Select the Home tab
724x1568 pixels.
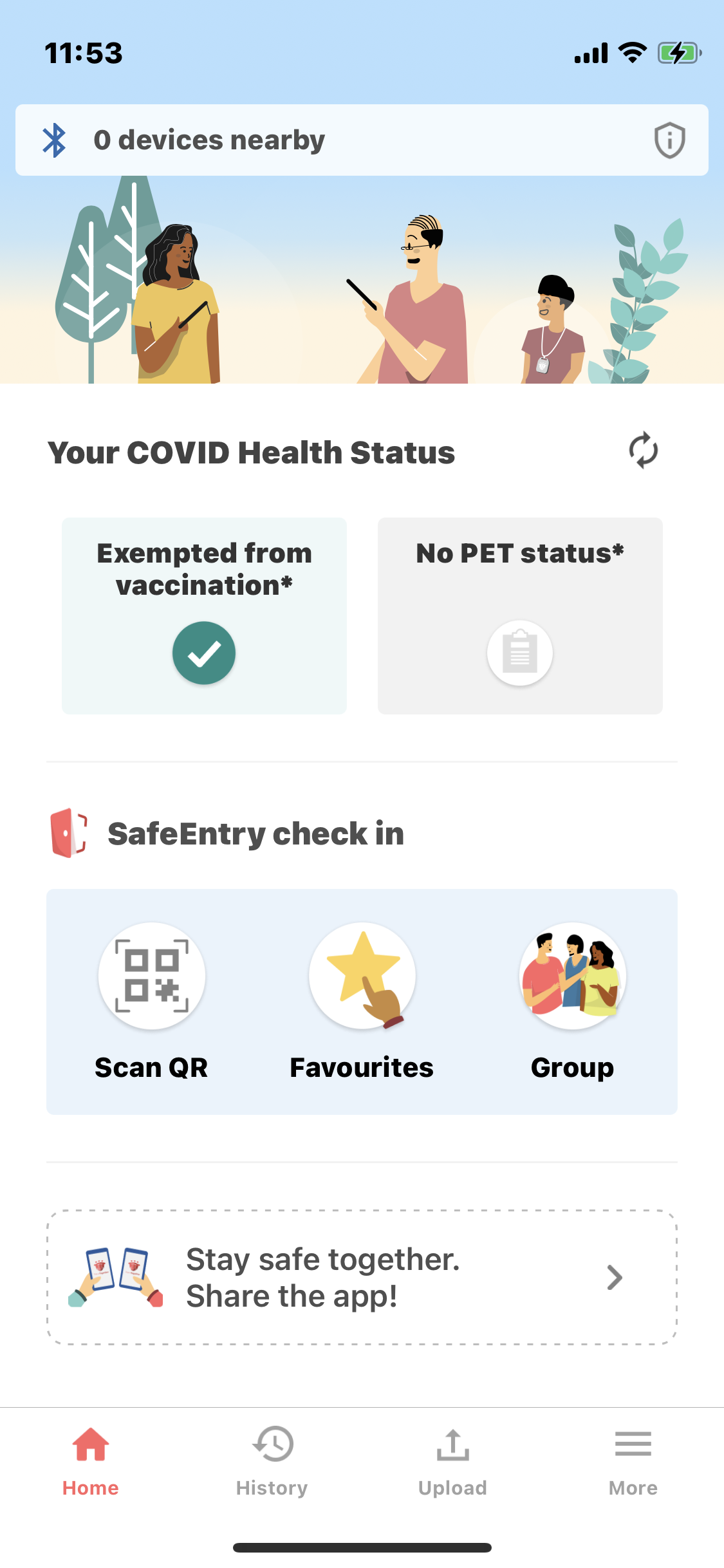[91, 1460]
